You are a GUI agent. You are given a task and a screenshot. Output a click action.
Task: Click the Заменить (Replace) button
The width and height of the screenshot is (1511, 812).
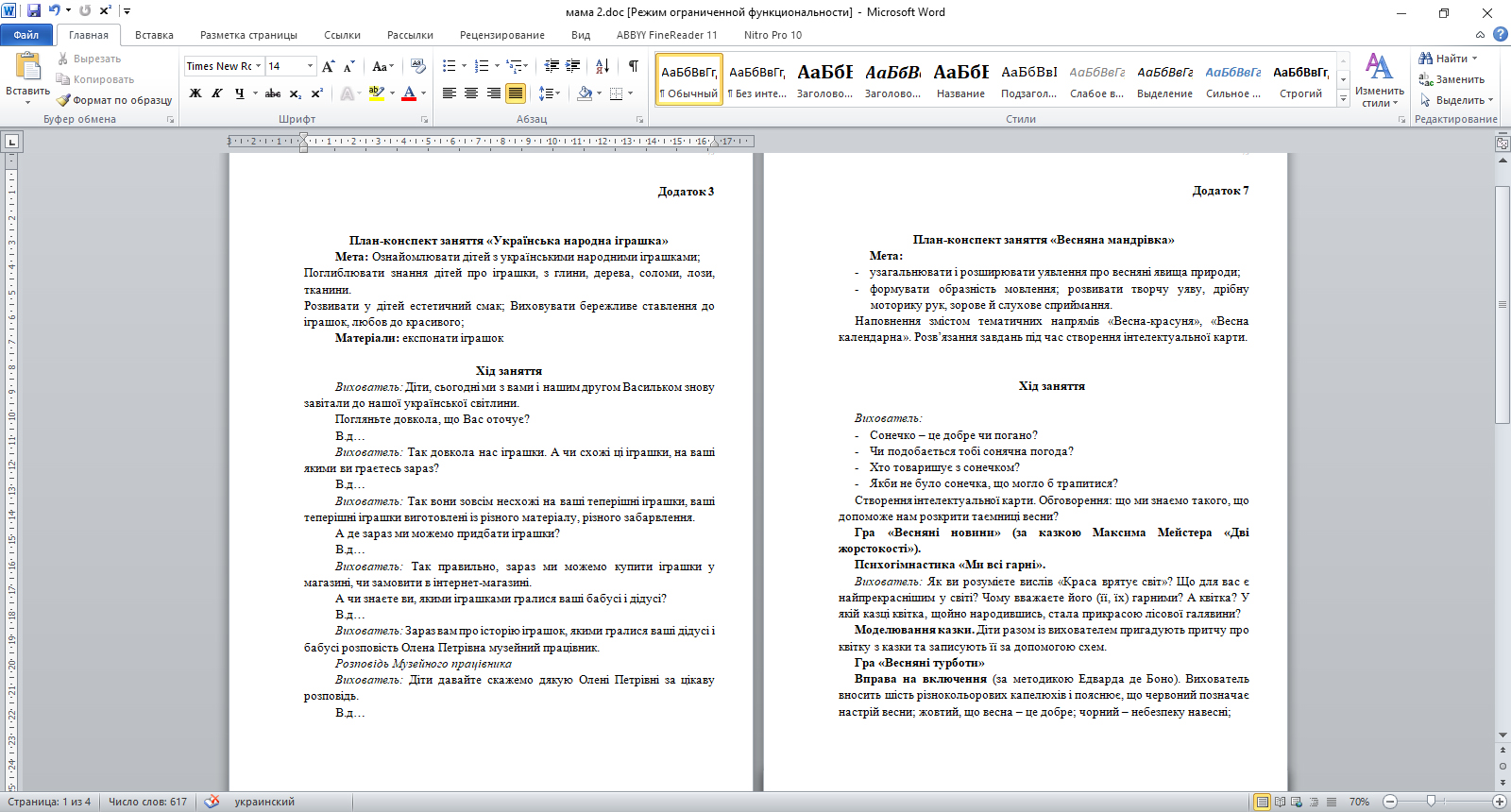1452,79
